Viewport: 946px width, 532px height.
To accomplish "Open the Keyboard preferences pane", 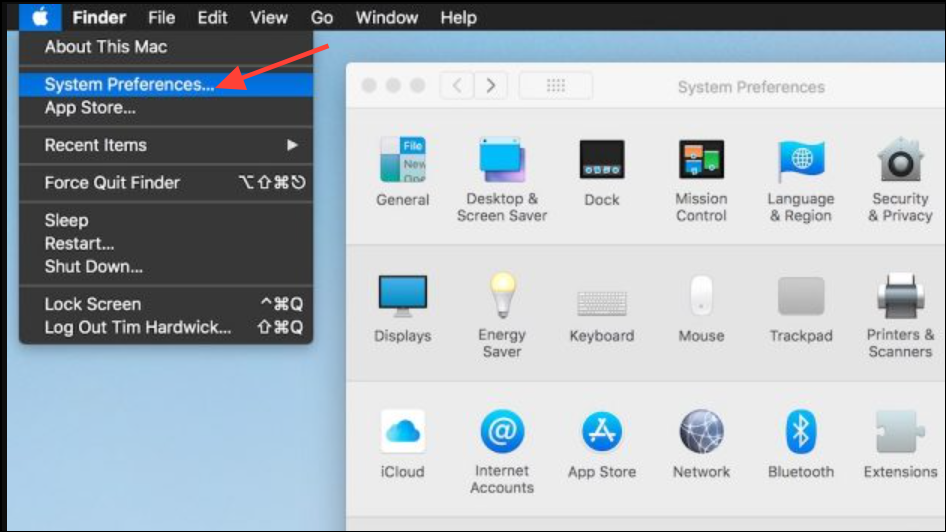I will pos(602,315).
